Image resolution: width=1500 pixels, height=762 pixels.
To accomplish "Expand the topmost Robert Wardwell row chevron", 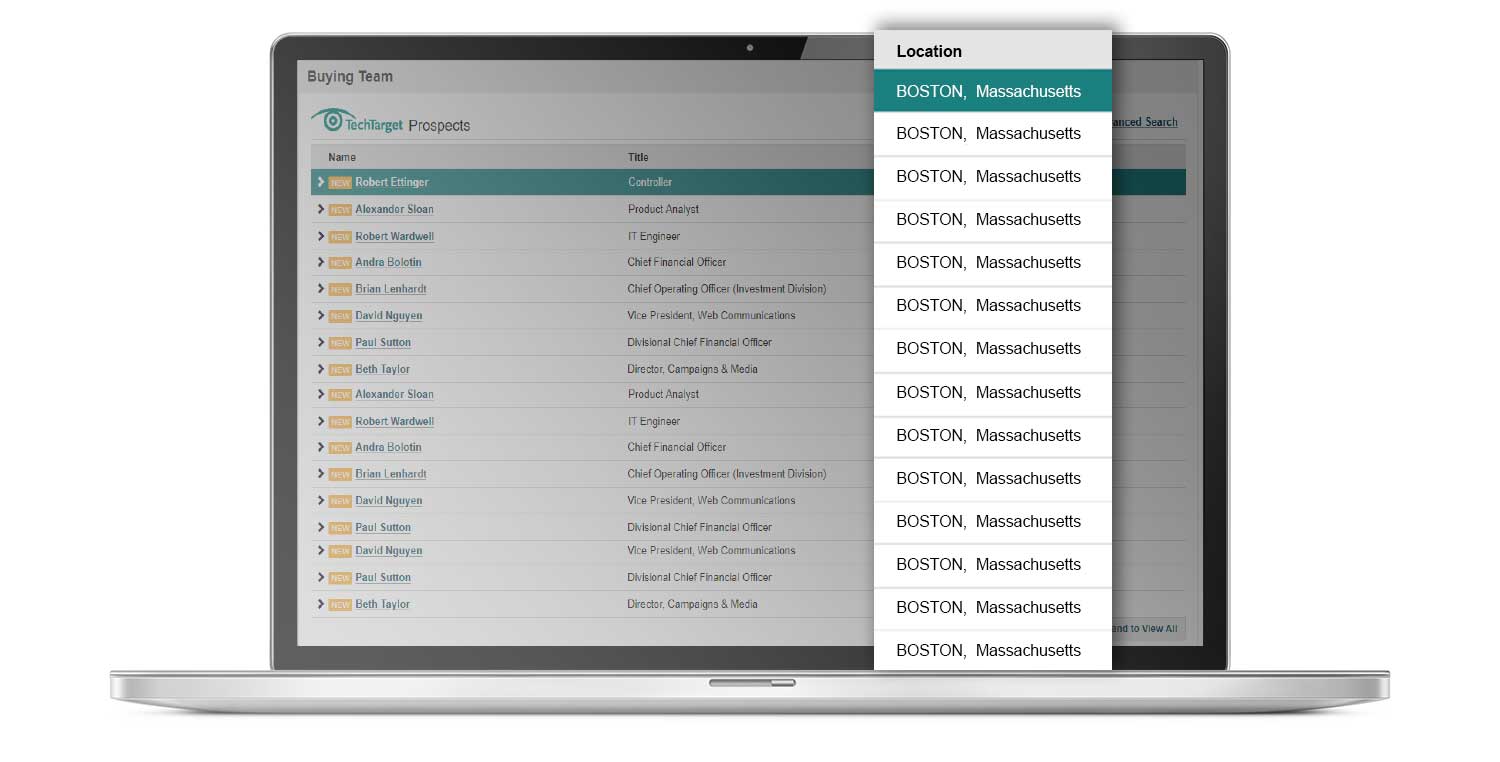I will [321, 236].
